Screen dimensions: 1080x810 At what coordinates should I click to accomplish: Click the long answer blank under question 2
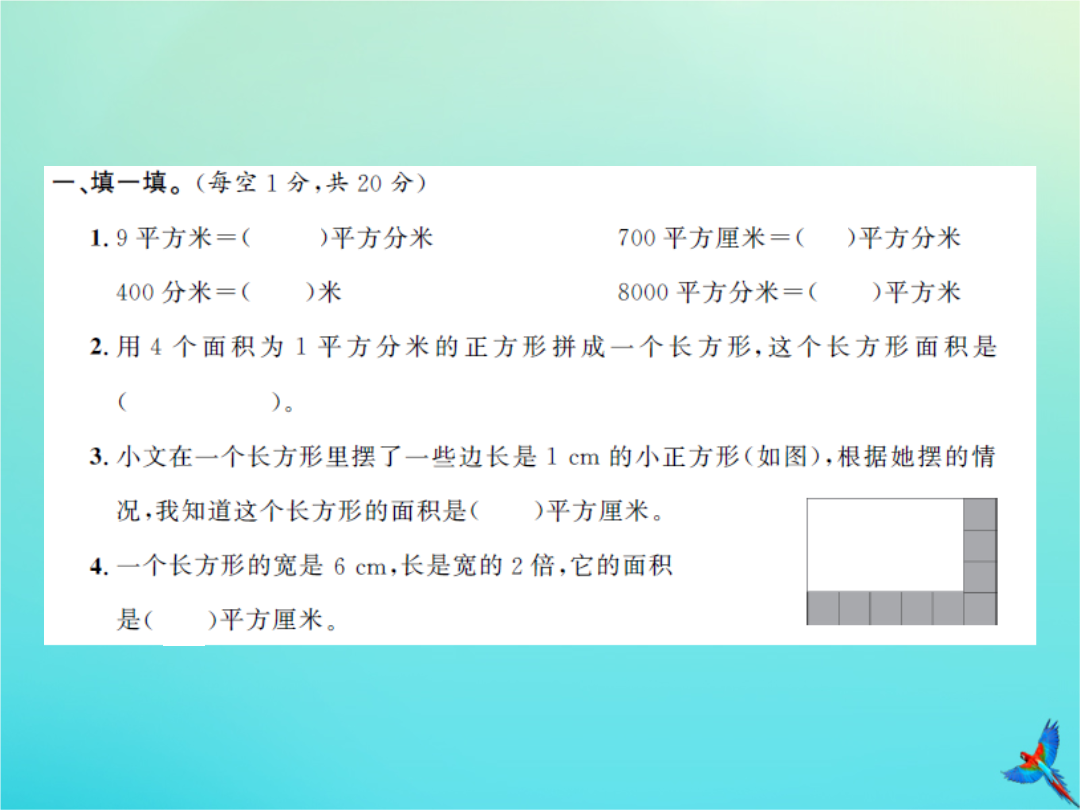pos(200,402)
